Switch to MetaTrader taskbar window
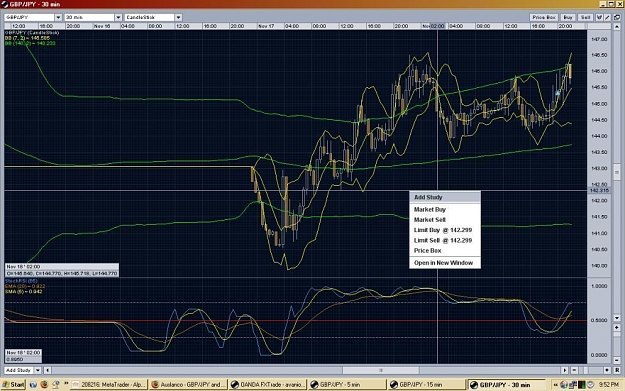The width and height of the screenshot is (625, 391). [109, 385]
